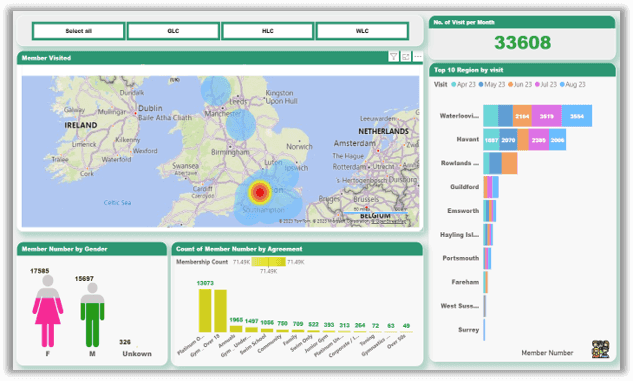Click the Gym Over 18 agreement bar
Viewport: 633px width, 381px height.
click(x=220, y=311)
